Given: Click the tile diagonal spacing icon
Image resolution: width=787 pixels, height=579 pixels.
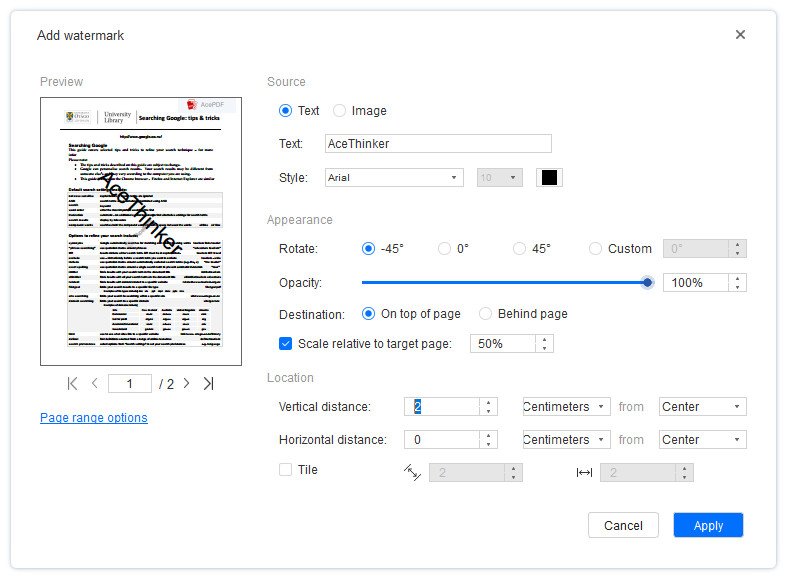Looking at the screenshot, I should [x=412, y=472].
